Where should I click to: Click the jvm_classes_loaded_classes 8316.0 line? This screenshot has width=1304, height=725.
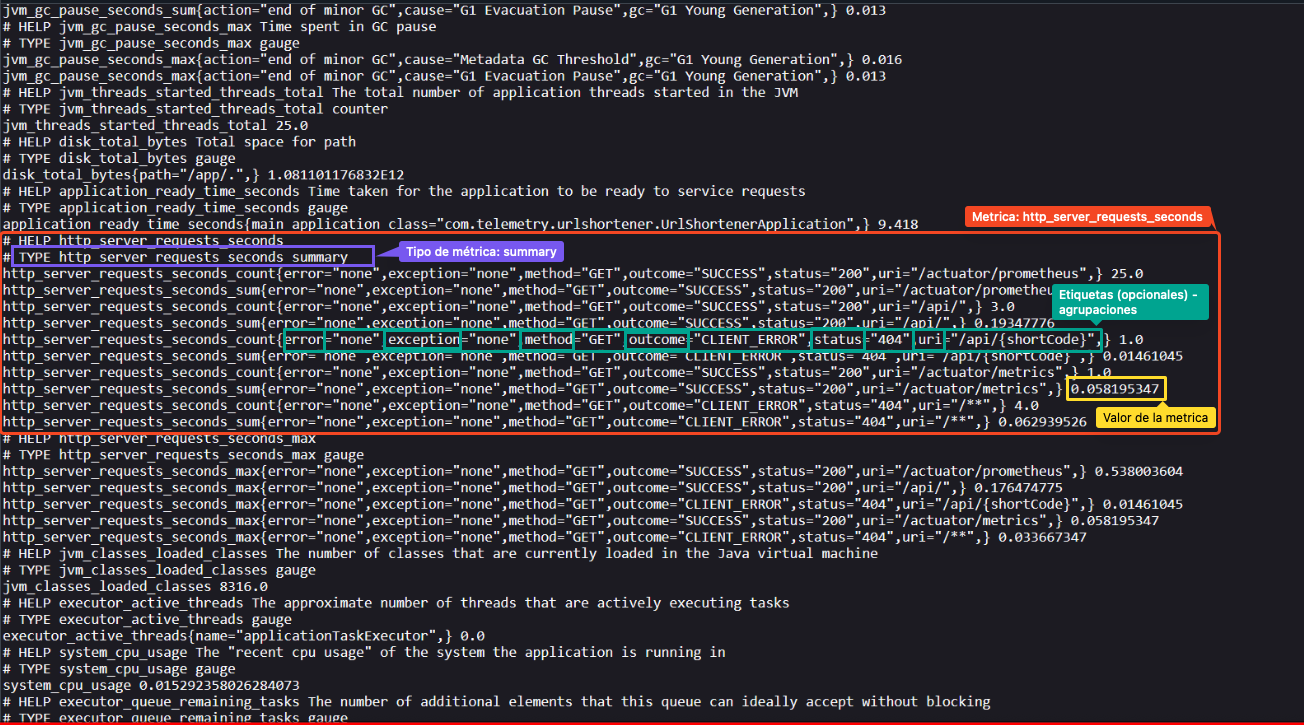[135, 586]
